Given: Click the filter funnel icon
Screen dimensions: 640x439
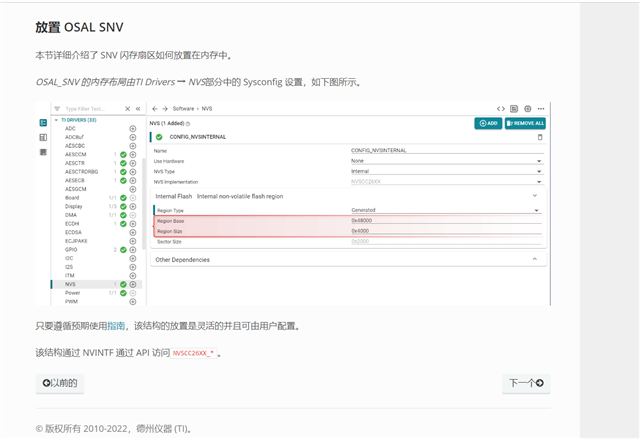Looking at the screenshot, I should tap(57, 109).
